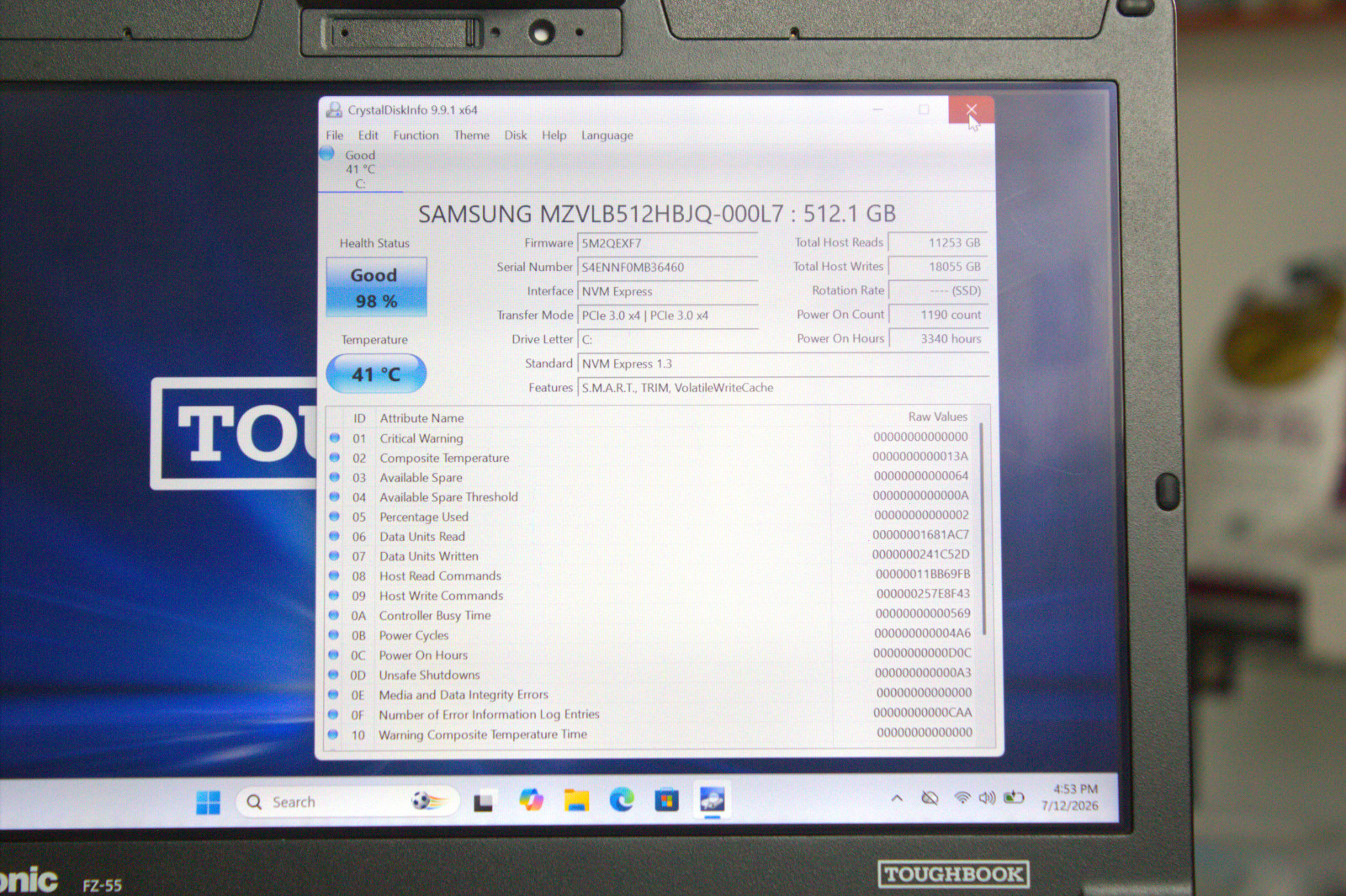Click the 41 °C temperature button
Viewport: 1346px width, 896px height.
click(376, 374)
